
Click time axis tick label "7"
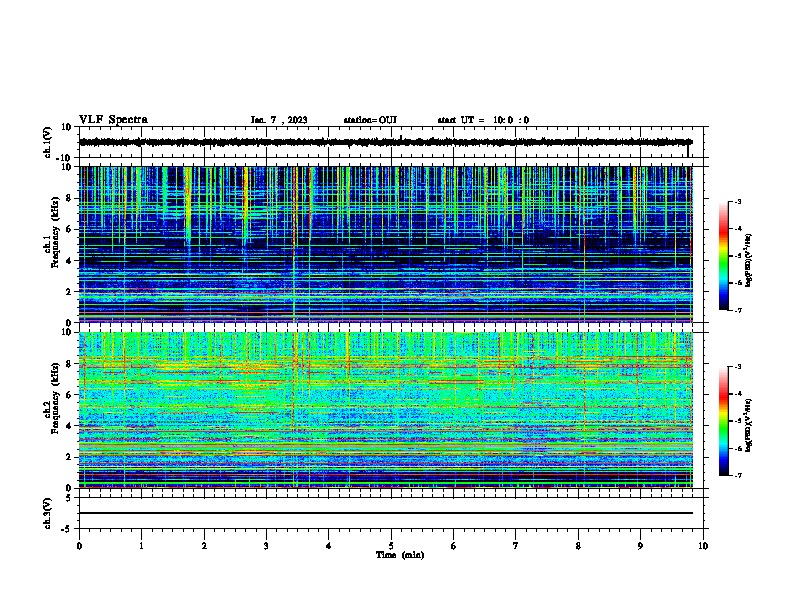pyautogui.click(x=516, y=546)
